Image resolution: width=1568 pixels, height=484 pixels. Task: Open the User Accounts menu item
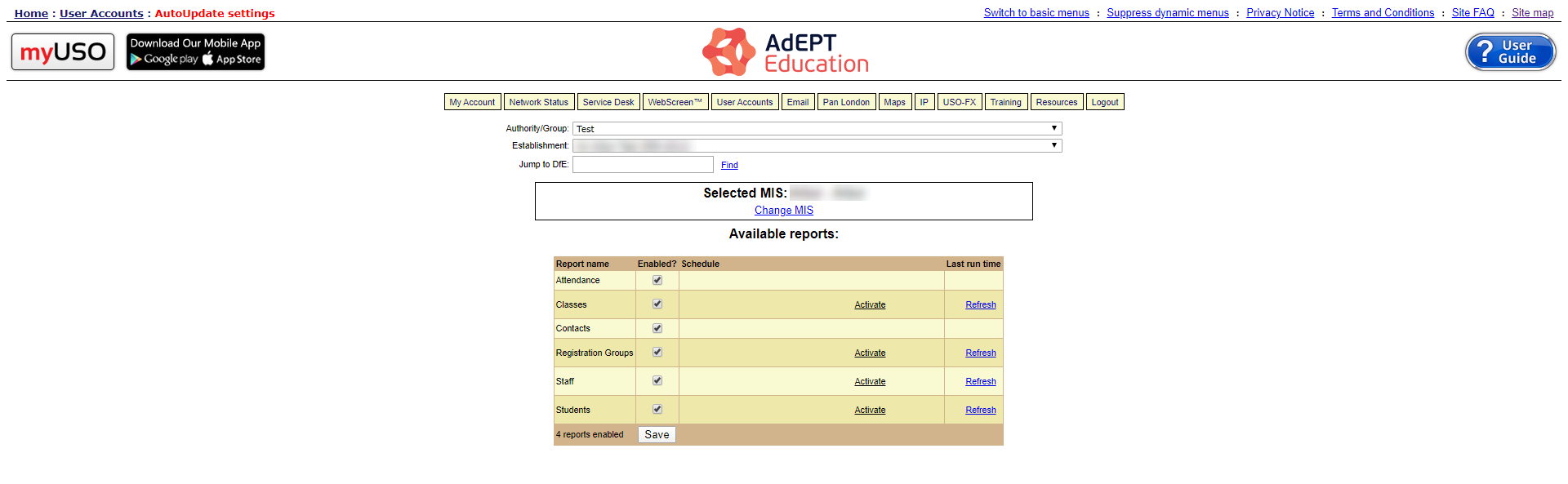click(745, 102)
